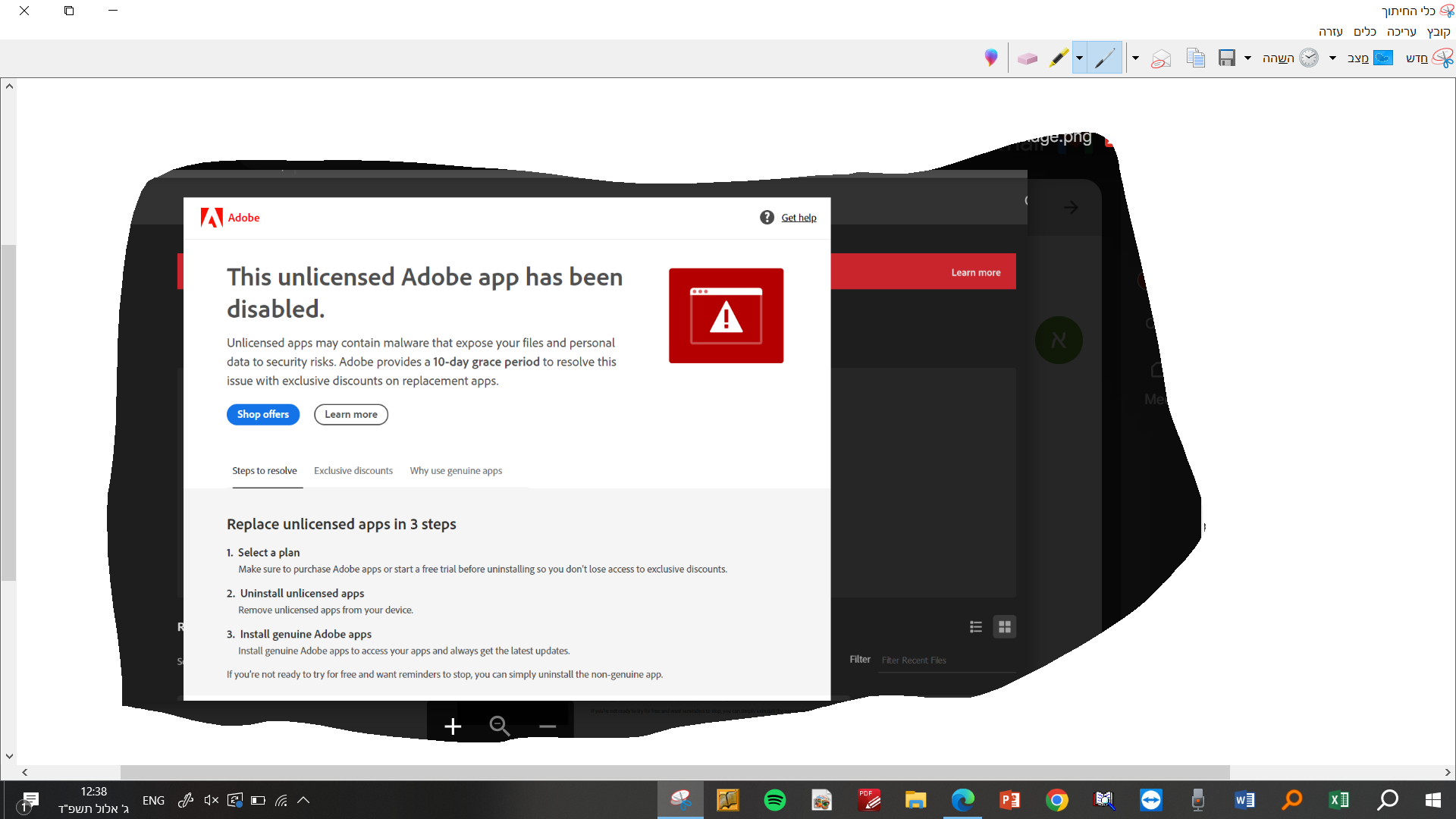Click the muted volume tray icon
1456x819 pixels.
point(212,800)
